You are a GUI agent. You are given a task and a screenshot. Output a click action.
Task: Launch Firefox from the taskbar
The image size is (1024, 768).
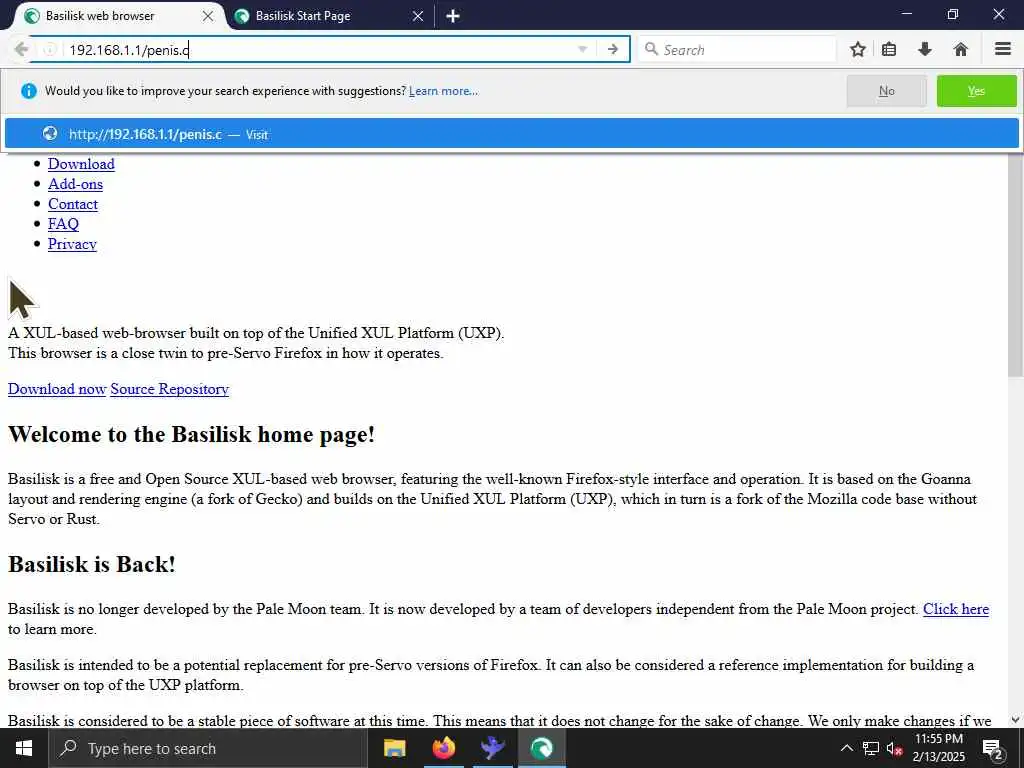(x=443, y=748)
